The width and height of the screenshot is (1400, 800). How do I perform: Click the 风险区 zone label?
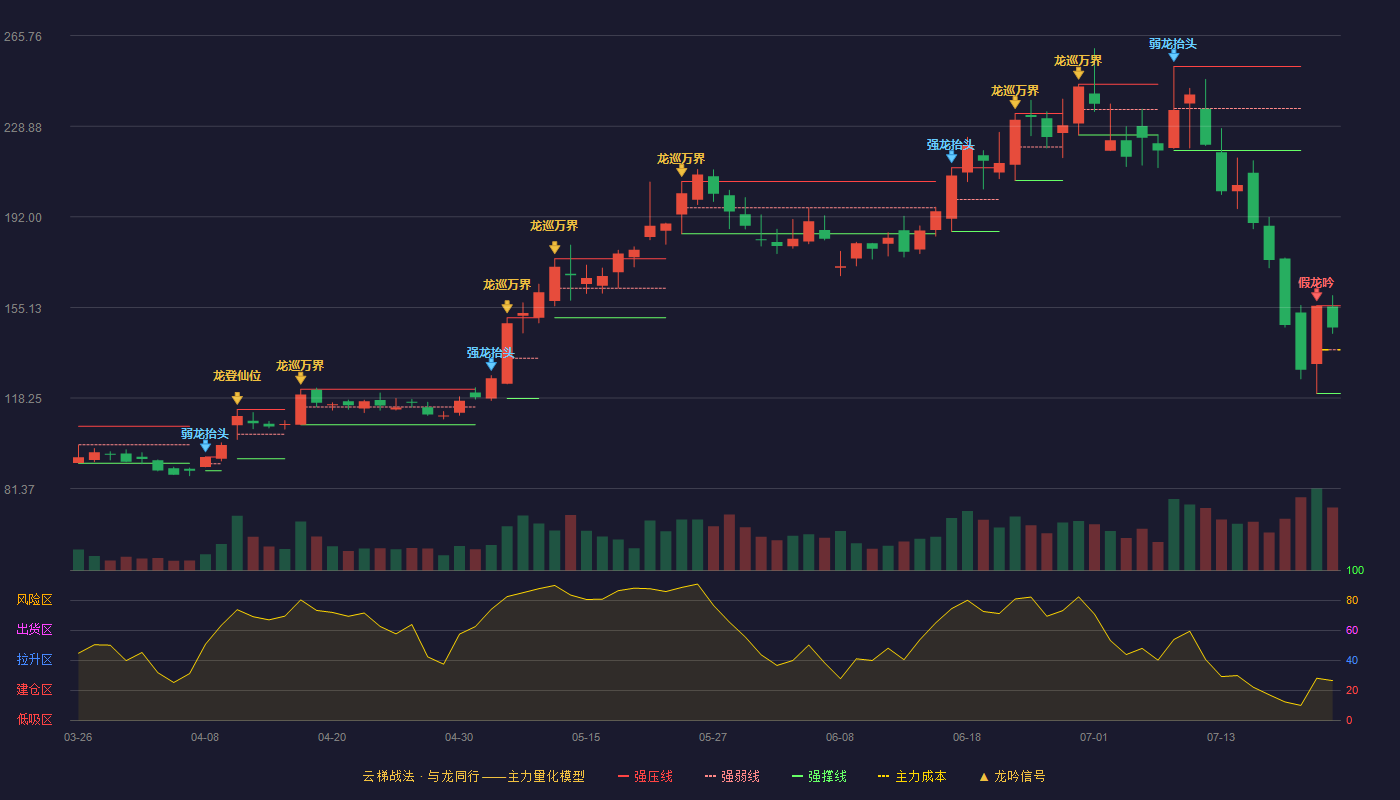click(34, 600)
